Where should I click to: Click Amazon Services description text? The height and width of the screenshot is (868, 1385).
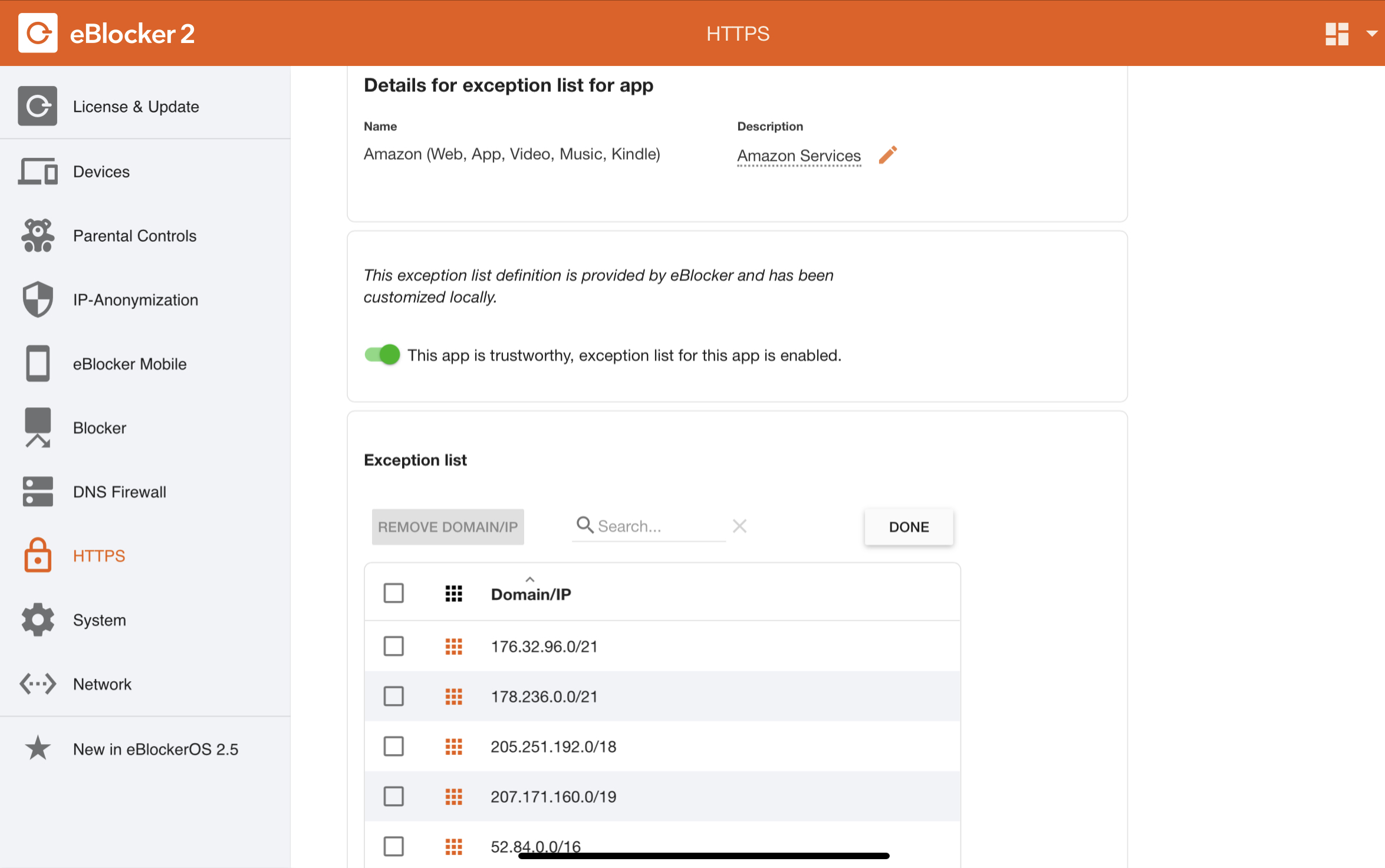799,156
